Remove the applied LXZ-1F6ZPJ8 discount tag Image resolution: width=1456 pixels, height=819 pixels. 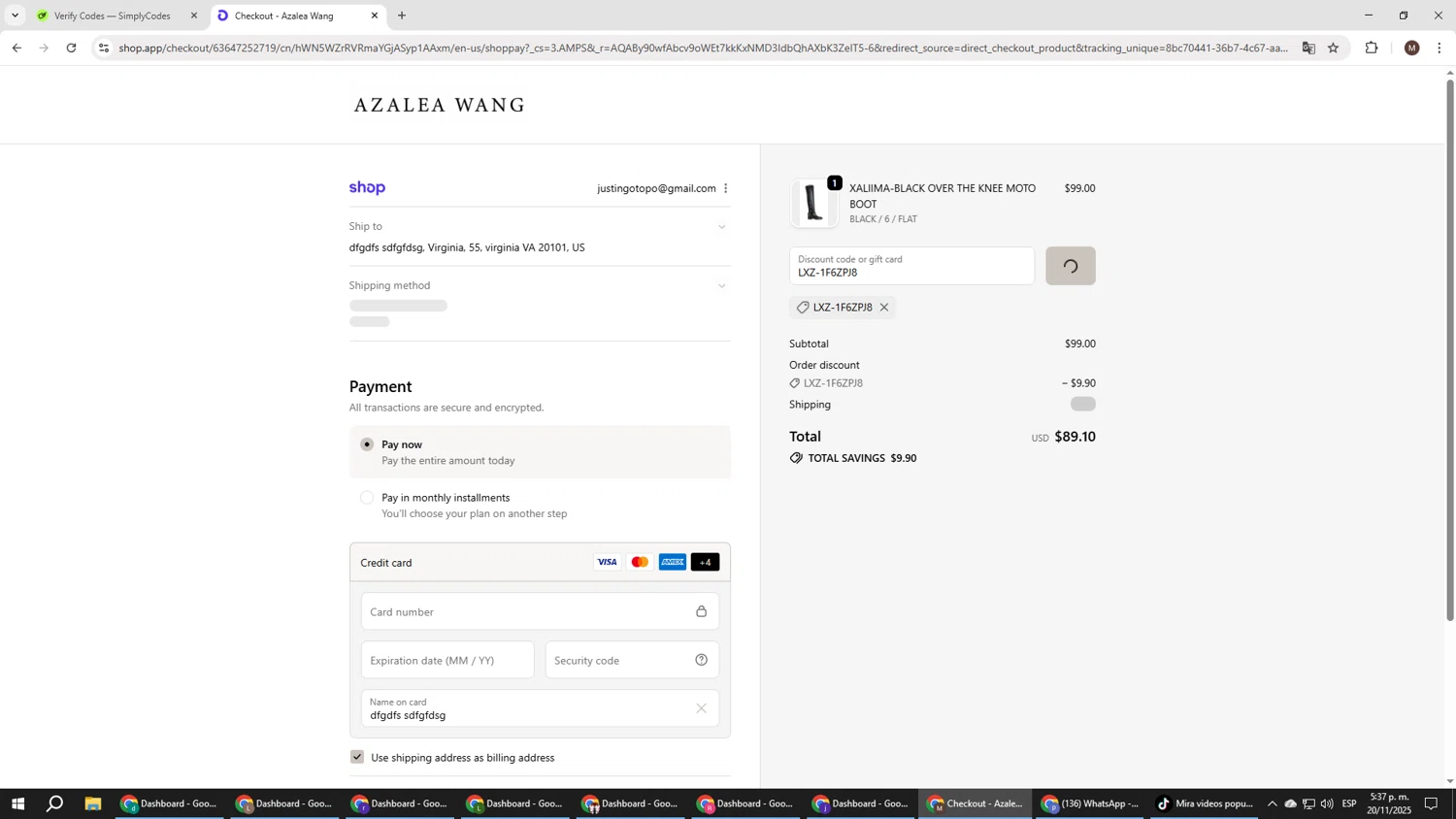click(883, 308)
